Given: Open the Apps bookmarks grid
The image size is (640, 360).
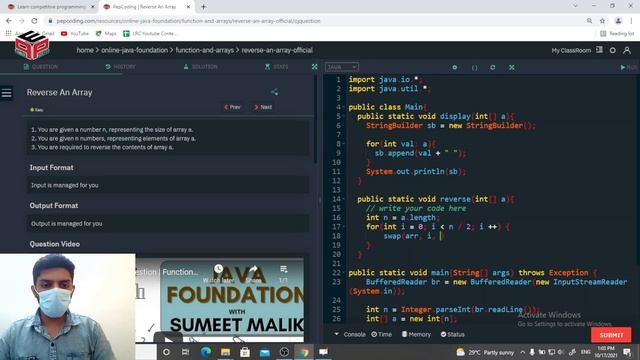Looking at the screenshot, I should click(x=9, y=33).
